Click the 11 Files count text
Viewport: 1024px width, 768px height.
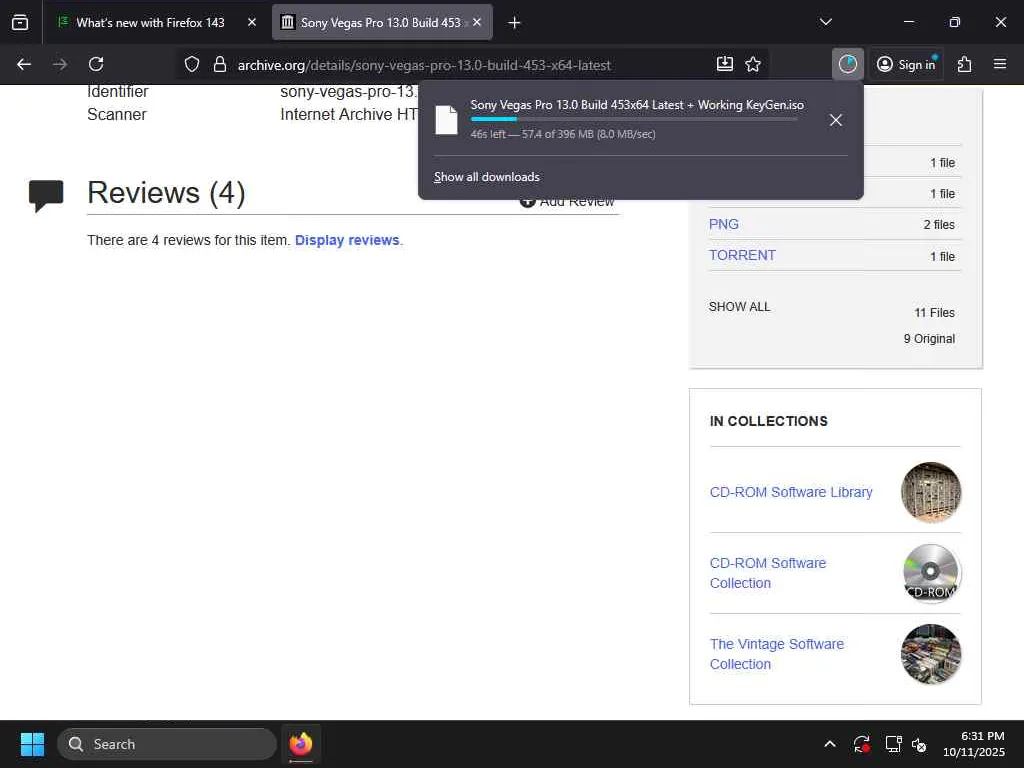[934, 313]
